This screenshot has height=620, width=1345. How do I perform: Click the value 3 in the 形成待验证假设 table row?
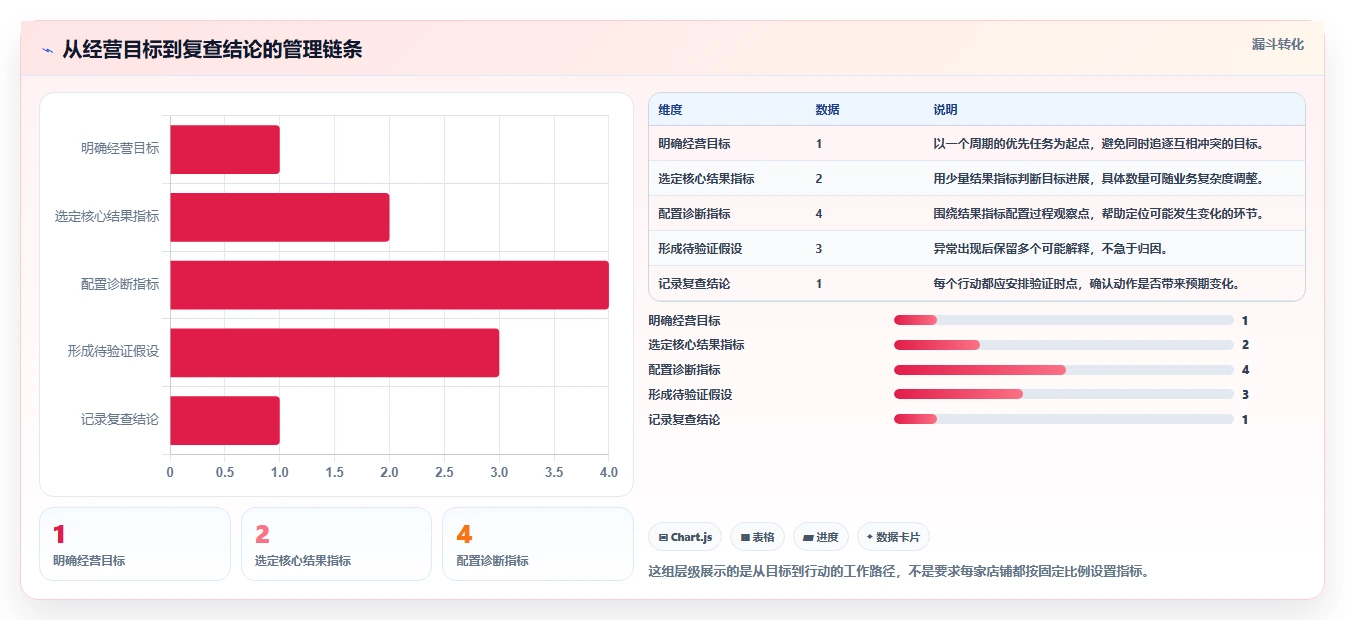(x=819, y=248)
